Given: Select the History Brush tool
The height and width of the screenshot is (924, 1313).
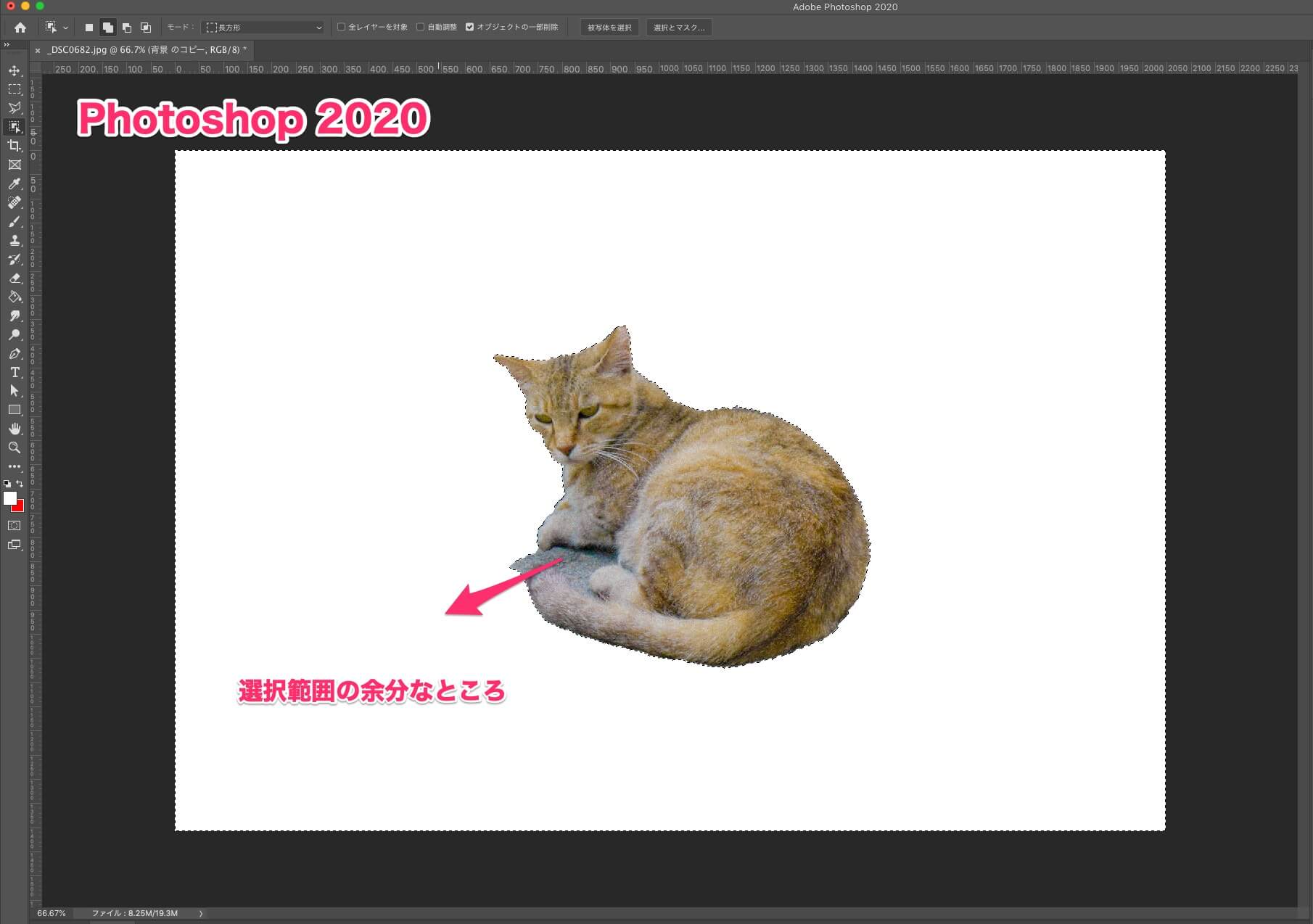Looking at the screenshot, I should (x=15, y=259).
